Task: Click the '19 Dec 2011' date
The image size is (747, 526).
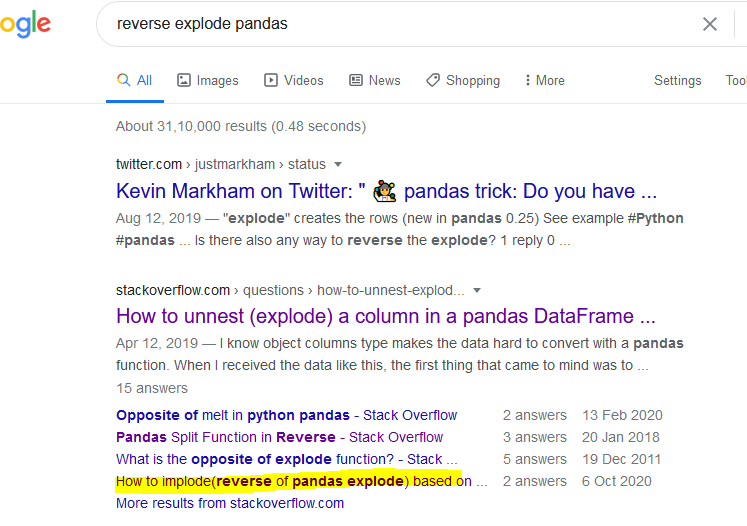Action: pos(621,459)
